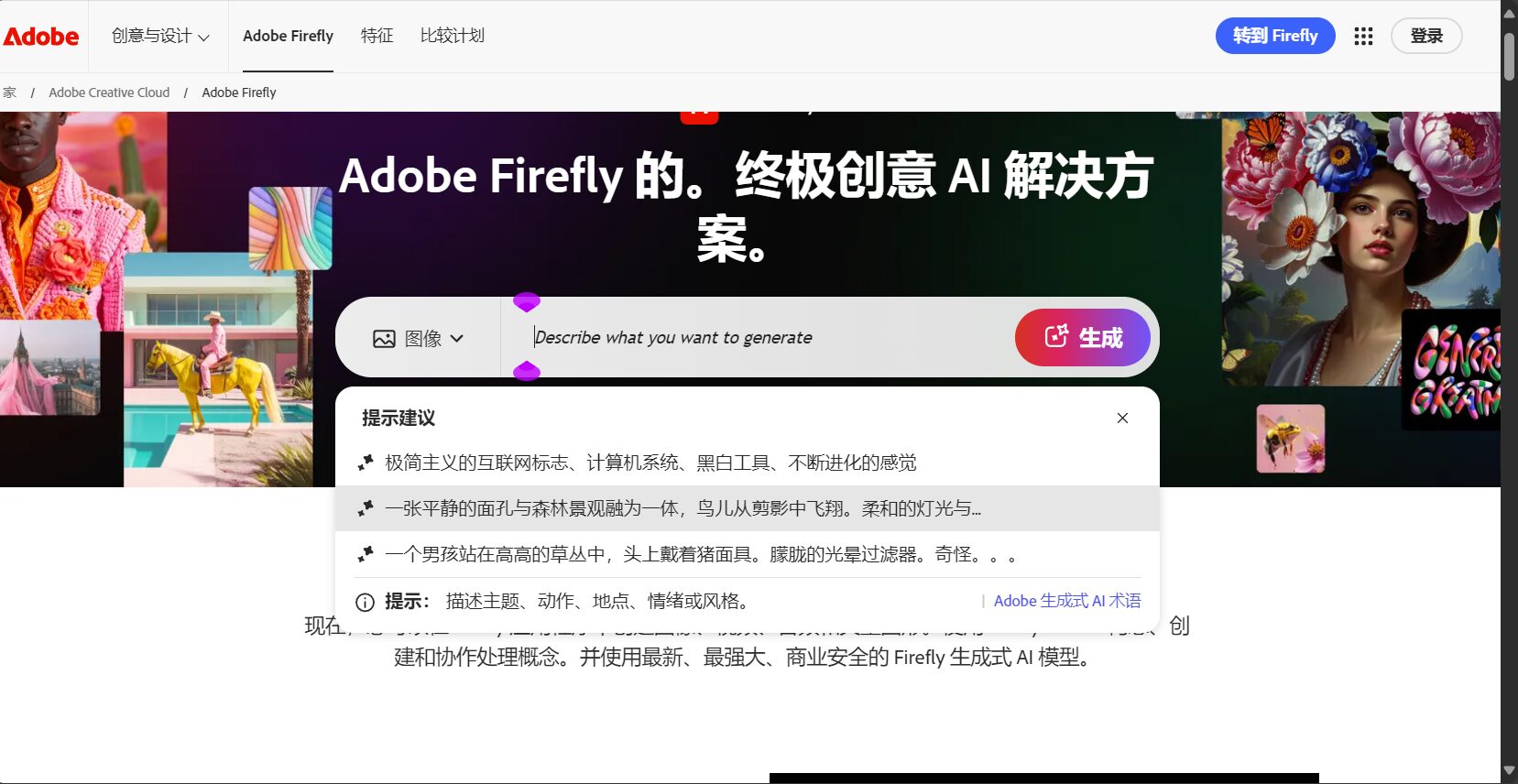Click the 登录 sign-in button
Viewport: 1518px width, 784px height.
[x=1426, y=36]
